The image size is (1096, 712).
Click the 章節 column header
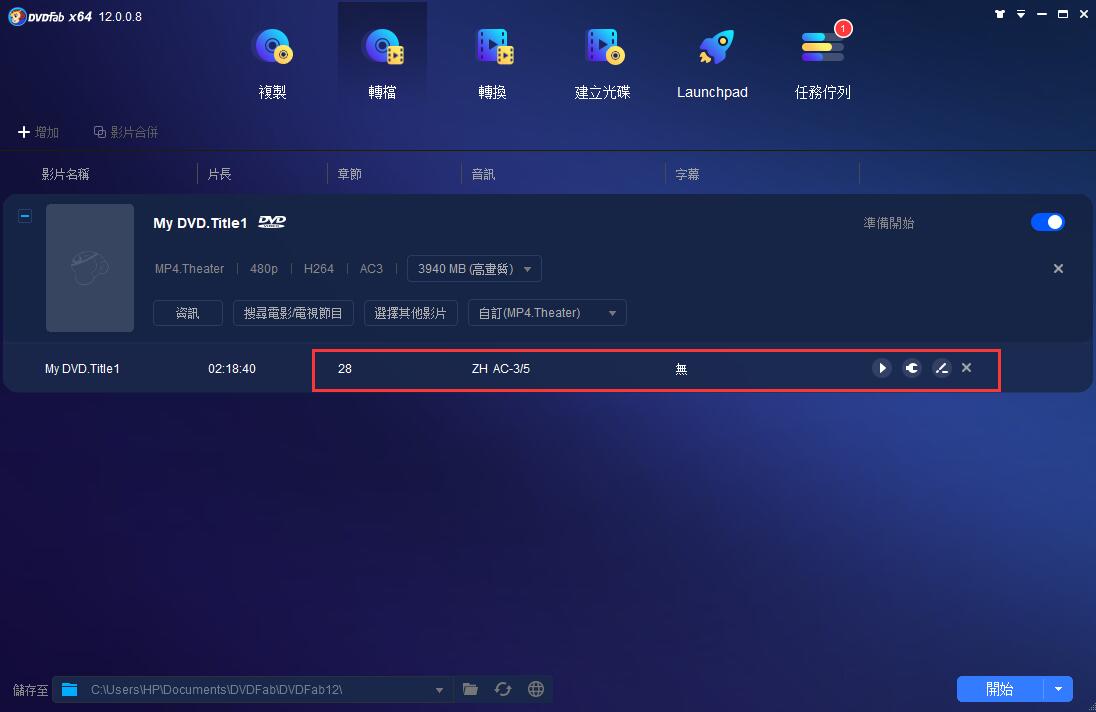pyautogui.click(x=349, y=174)
